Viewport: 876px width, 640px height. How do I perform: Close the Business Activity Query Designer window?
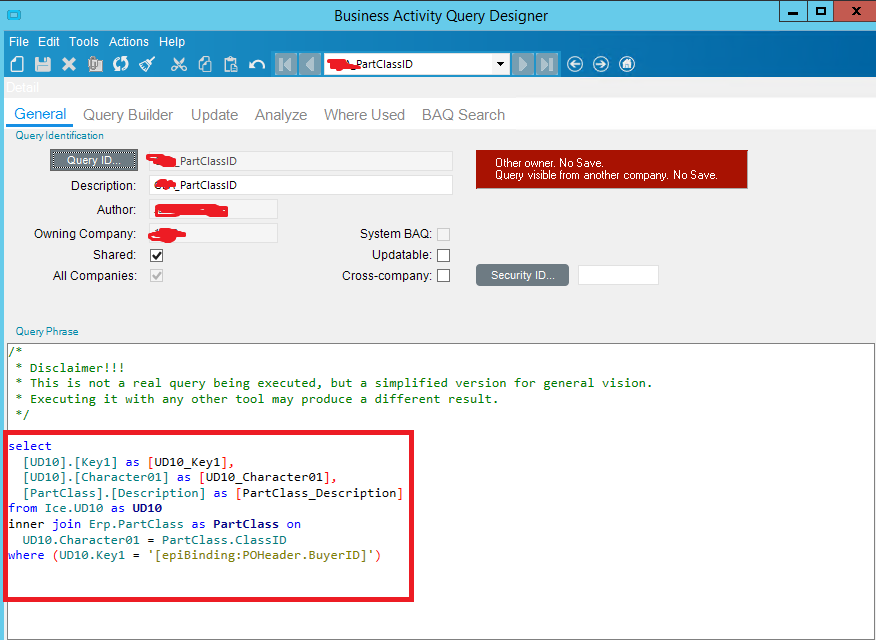click(x=855, y=11)
